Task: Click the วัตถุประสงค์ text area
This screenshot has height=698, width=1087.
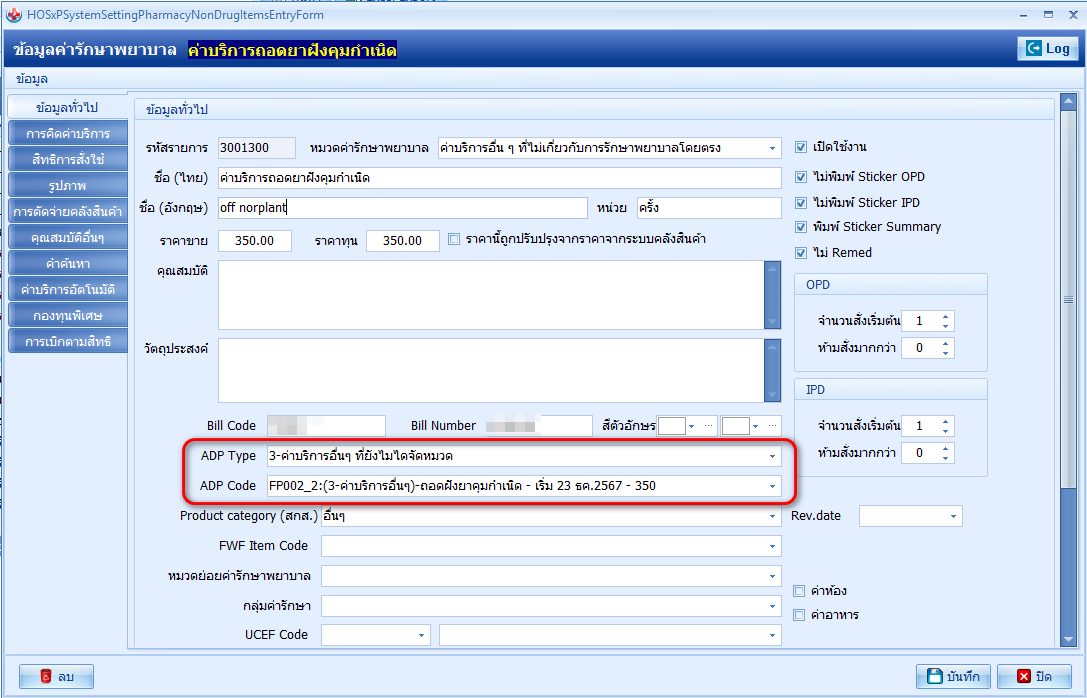Action: [x=491, y=370]
